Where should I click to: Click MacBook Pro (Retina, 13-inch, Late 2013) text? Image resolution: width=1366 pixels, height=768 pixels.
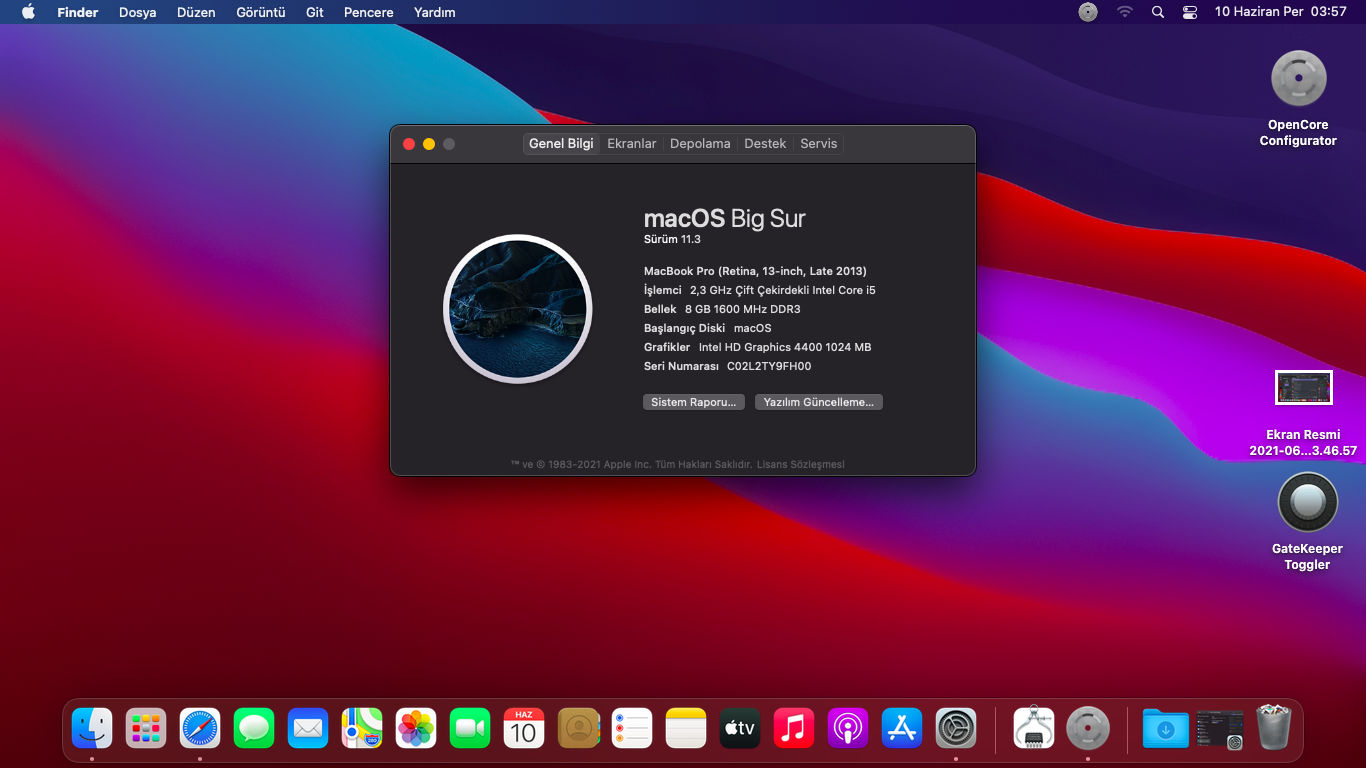[x=755, y=271]
